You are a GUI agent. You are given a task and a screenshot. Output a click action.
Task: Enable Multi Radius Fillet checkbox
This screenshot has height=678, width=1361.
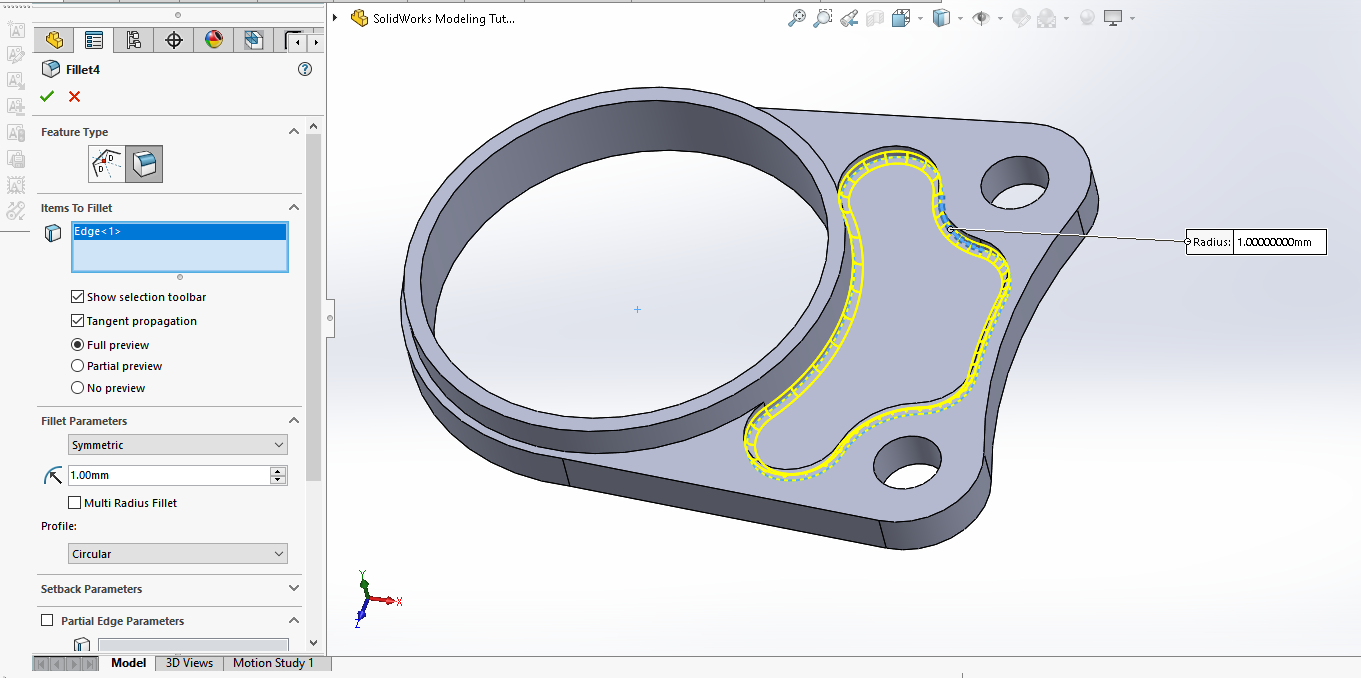pos(75,503)
